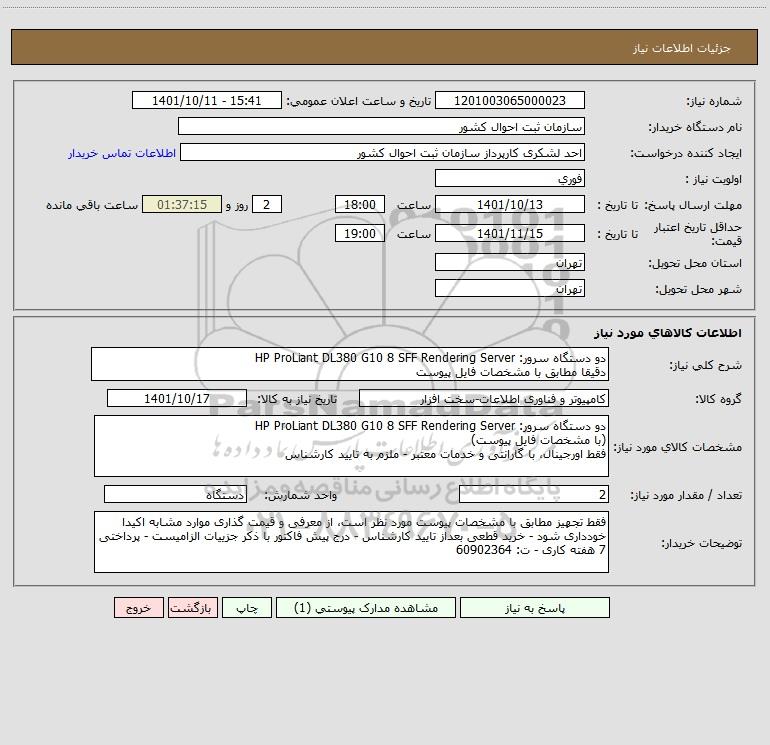Click the بازگشت back button

(x=192, y=607)
